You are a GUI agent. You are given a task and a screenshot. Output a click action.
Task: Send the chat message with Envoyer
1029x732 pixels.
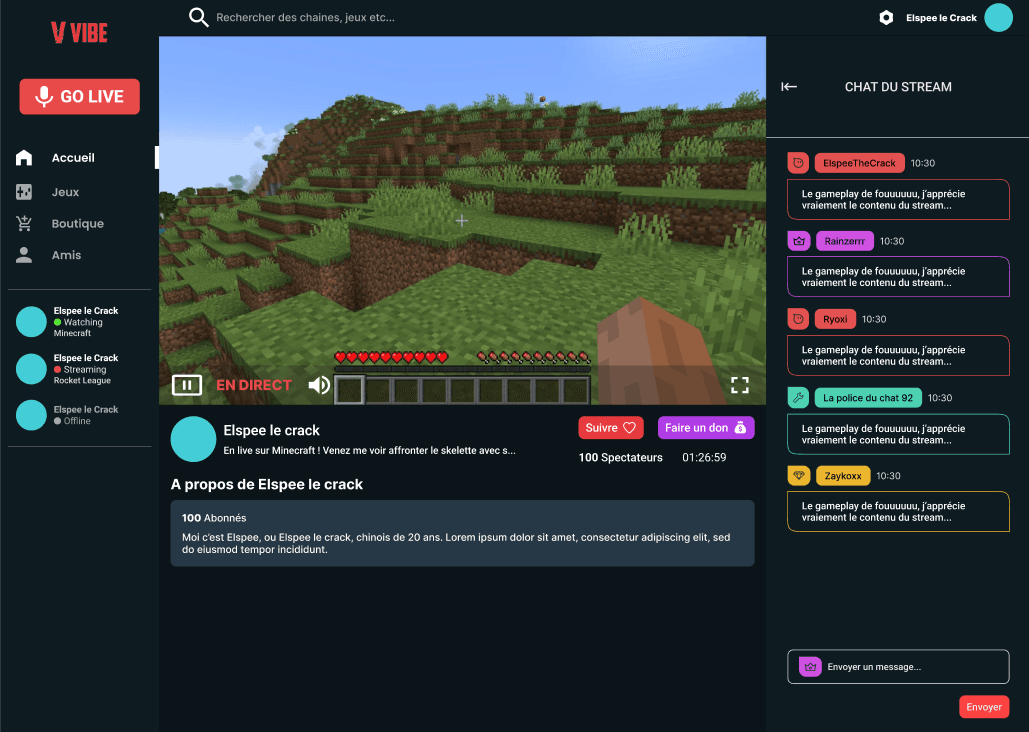coord(984,707)
